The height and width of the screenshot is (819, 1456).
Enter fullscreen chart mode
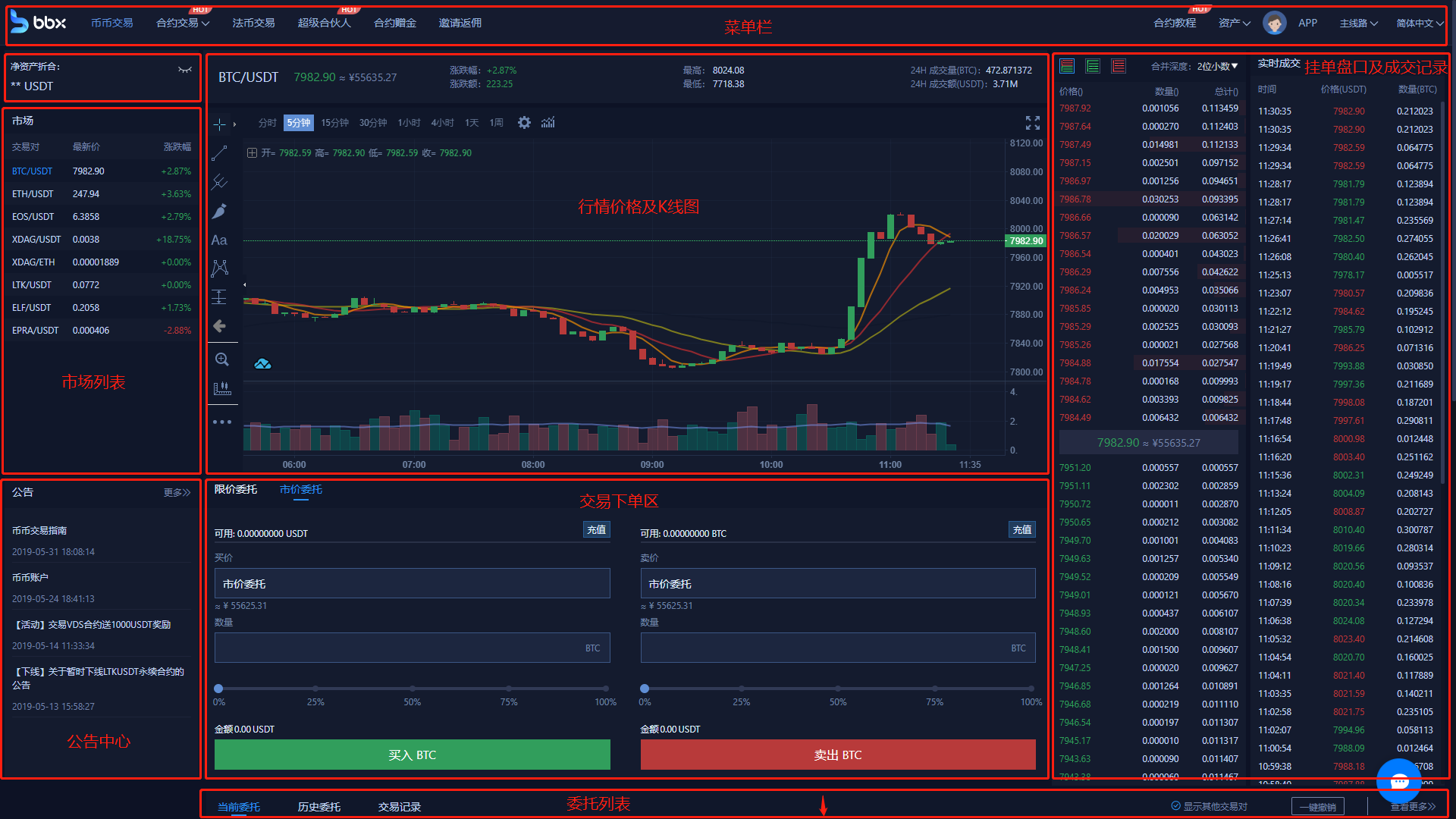pyautogui.click(x=1032, y=122)
